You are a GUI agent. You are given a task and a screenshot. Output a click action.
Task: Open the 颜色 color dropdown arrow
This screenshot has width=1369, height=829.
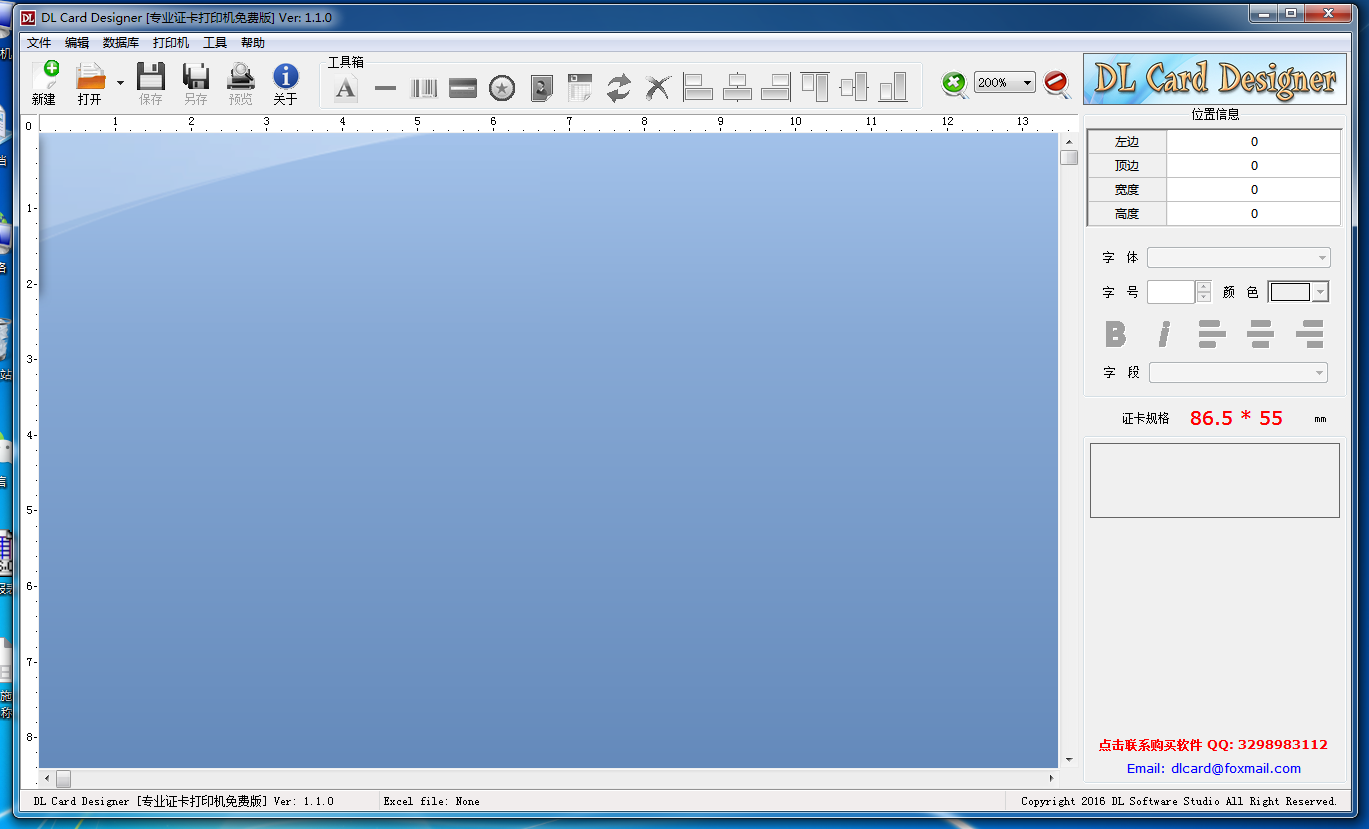pyautogui.click(x=1320, y=292)
